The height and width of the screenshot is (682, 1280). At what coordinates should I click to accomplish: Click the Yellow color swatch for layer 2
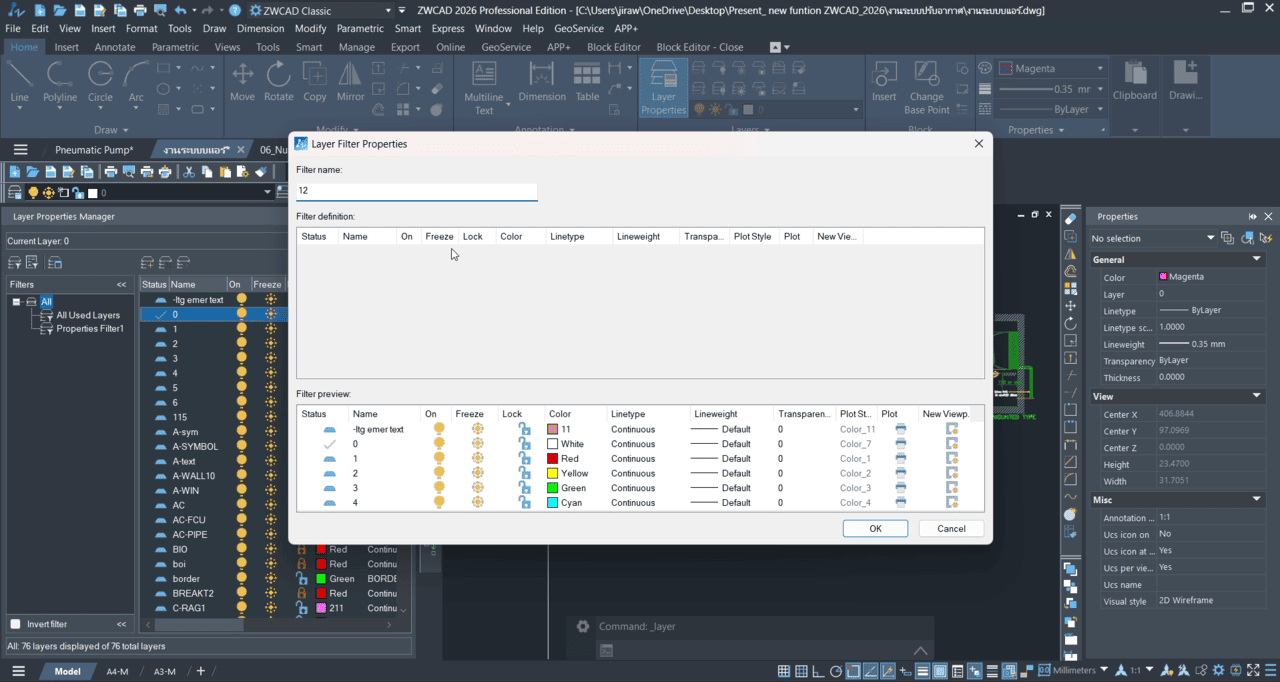(x=553, y=474)
